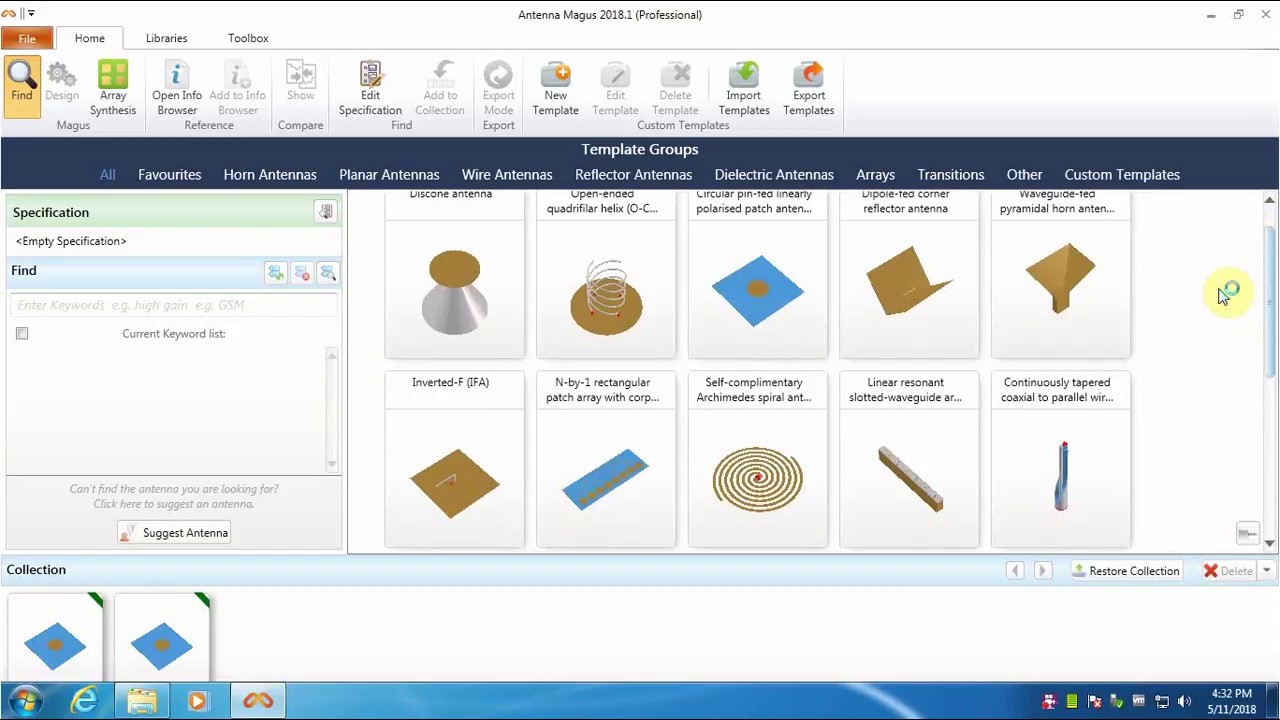Viewport: 1280px width, 720px height.
Task: Filter by Horn Antennas group
Action: coord(270,174)
